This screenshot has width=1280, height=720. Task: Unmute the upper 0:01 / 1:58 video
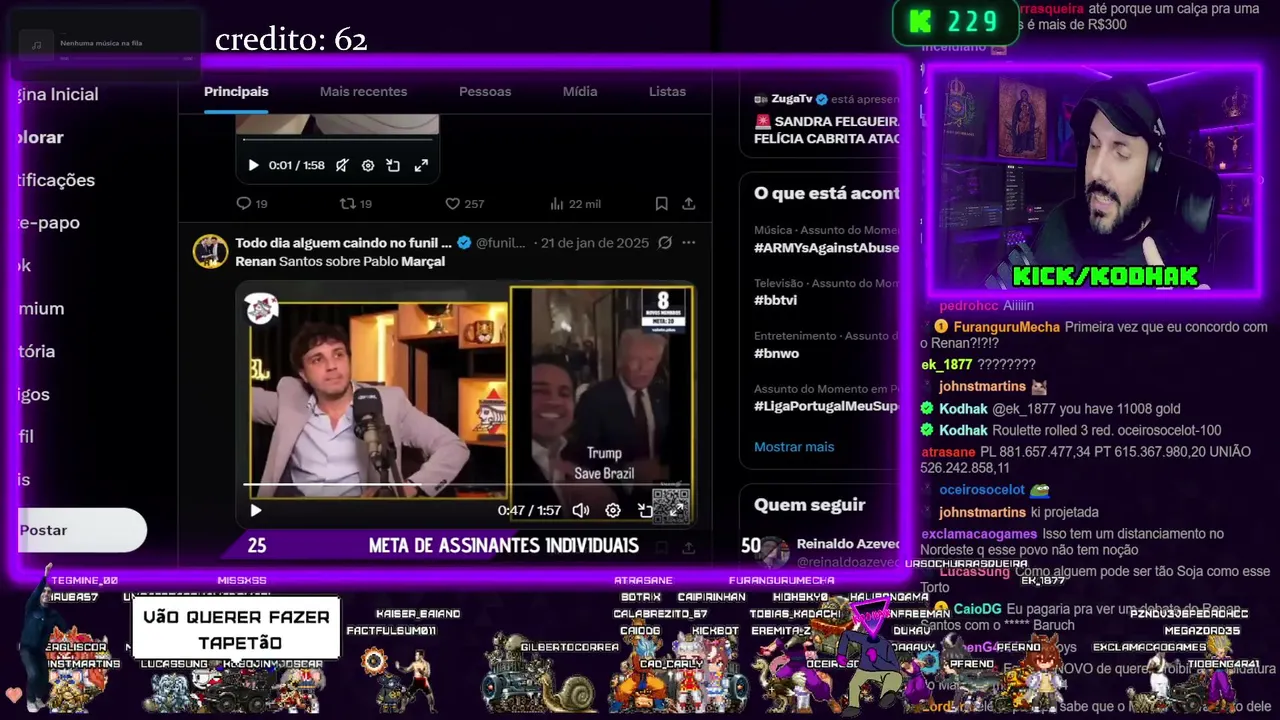pos(342,165)
